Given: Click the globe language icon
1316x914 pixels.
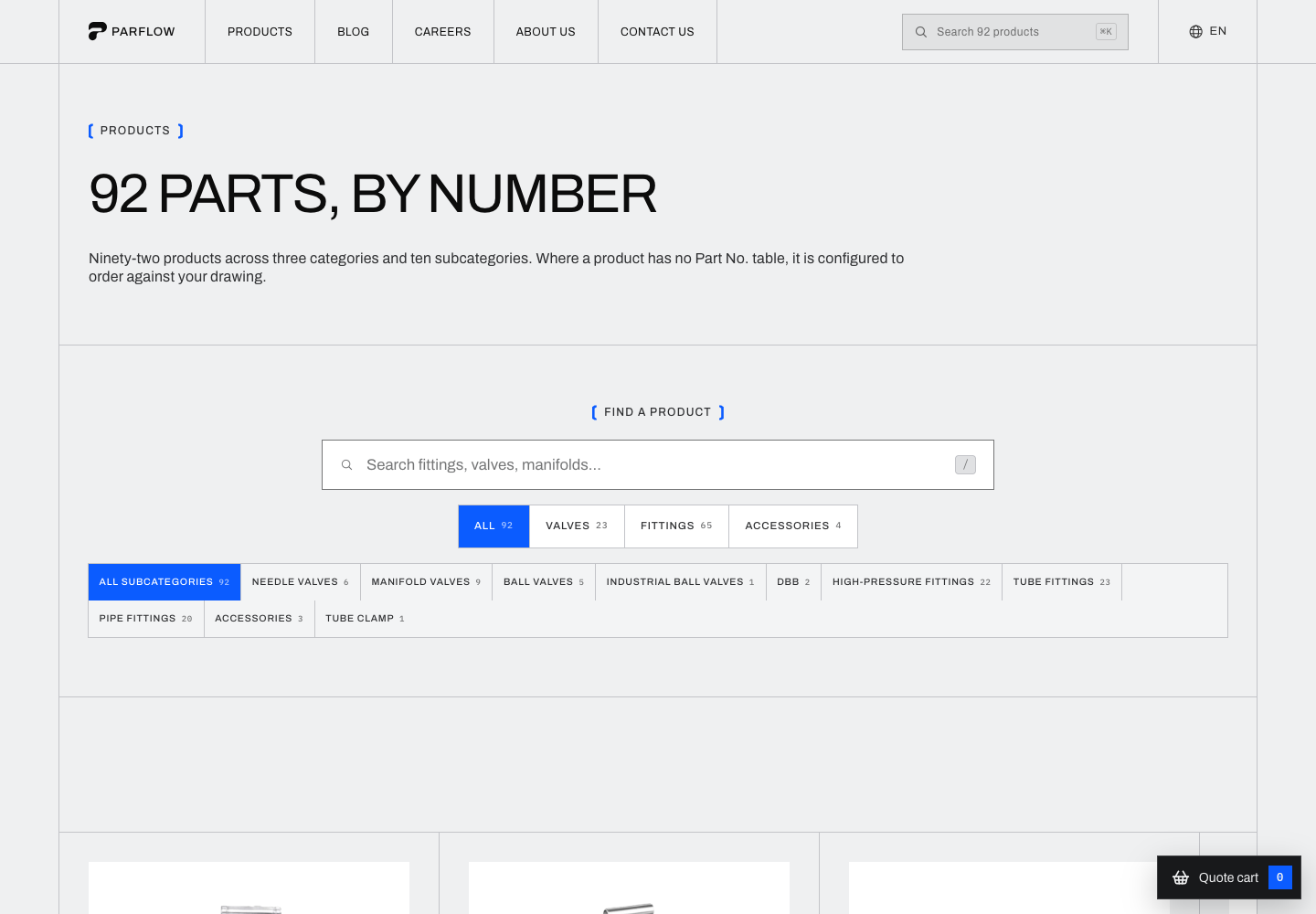Looking at the screenshot, I should (x=1195, y=31).
